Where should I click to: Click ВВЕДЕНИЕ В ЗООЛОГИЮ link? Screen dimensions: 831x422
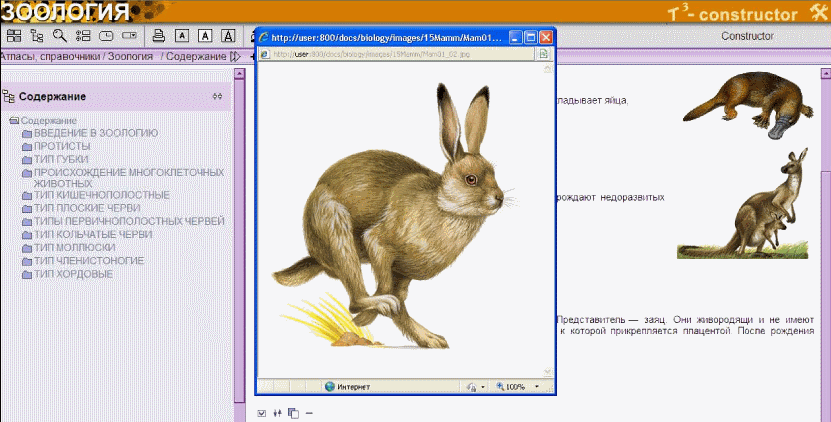click(96, 133)
